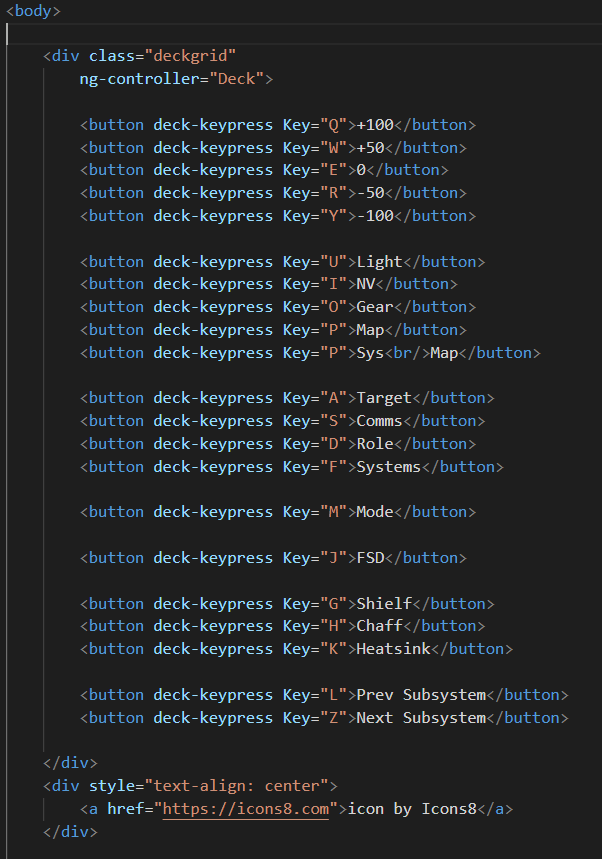Click the "FSD" button text
Viewport: 602px width, 859px height.
370,558
